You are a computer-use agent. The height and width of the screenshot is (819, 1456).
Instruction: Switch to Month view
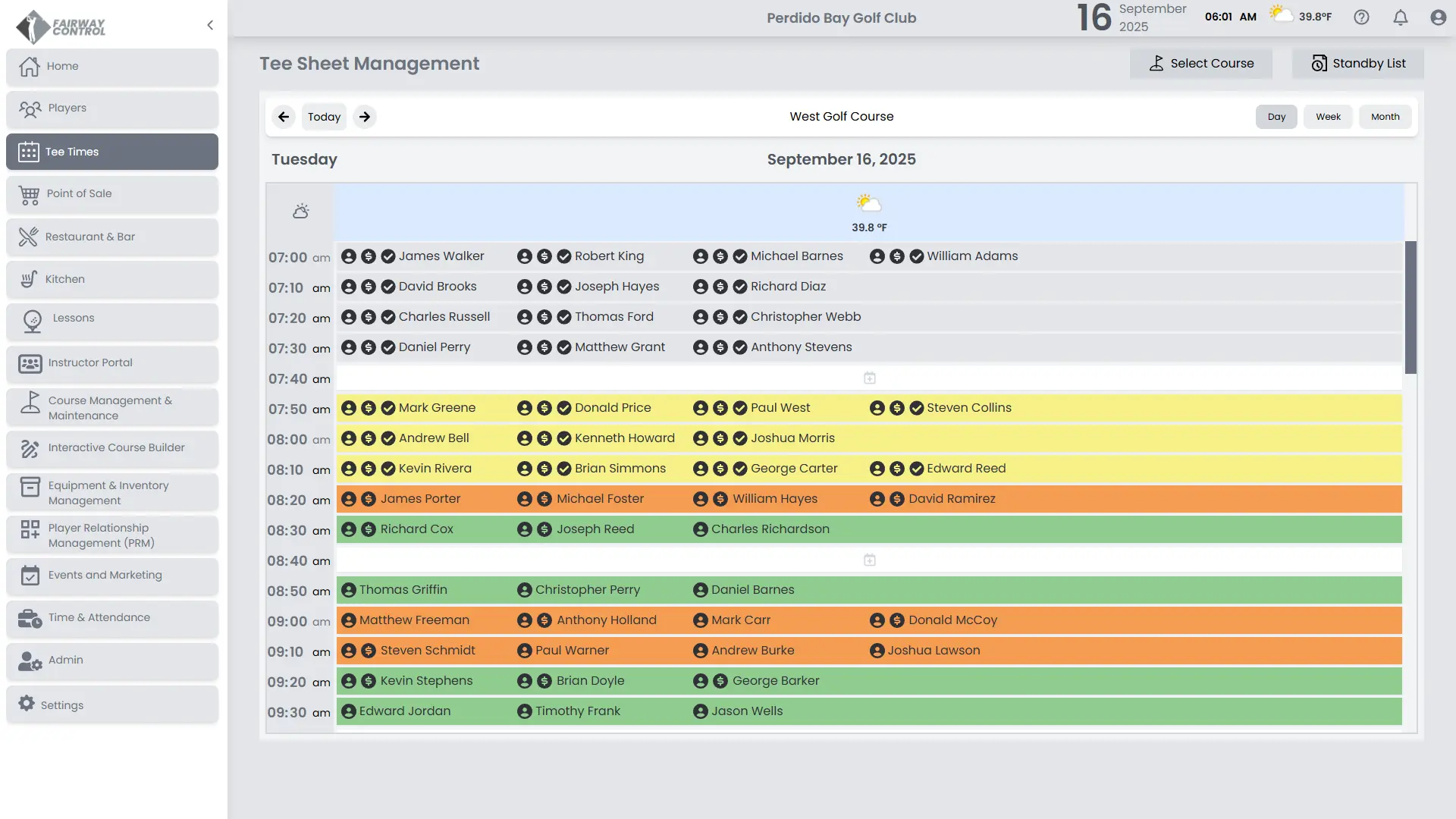[1385, 117]
